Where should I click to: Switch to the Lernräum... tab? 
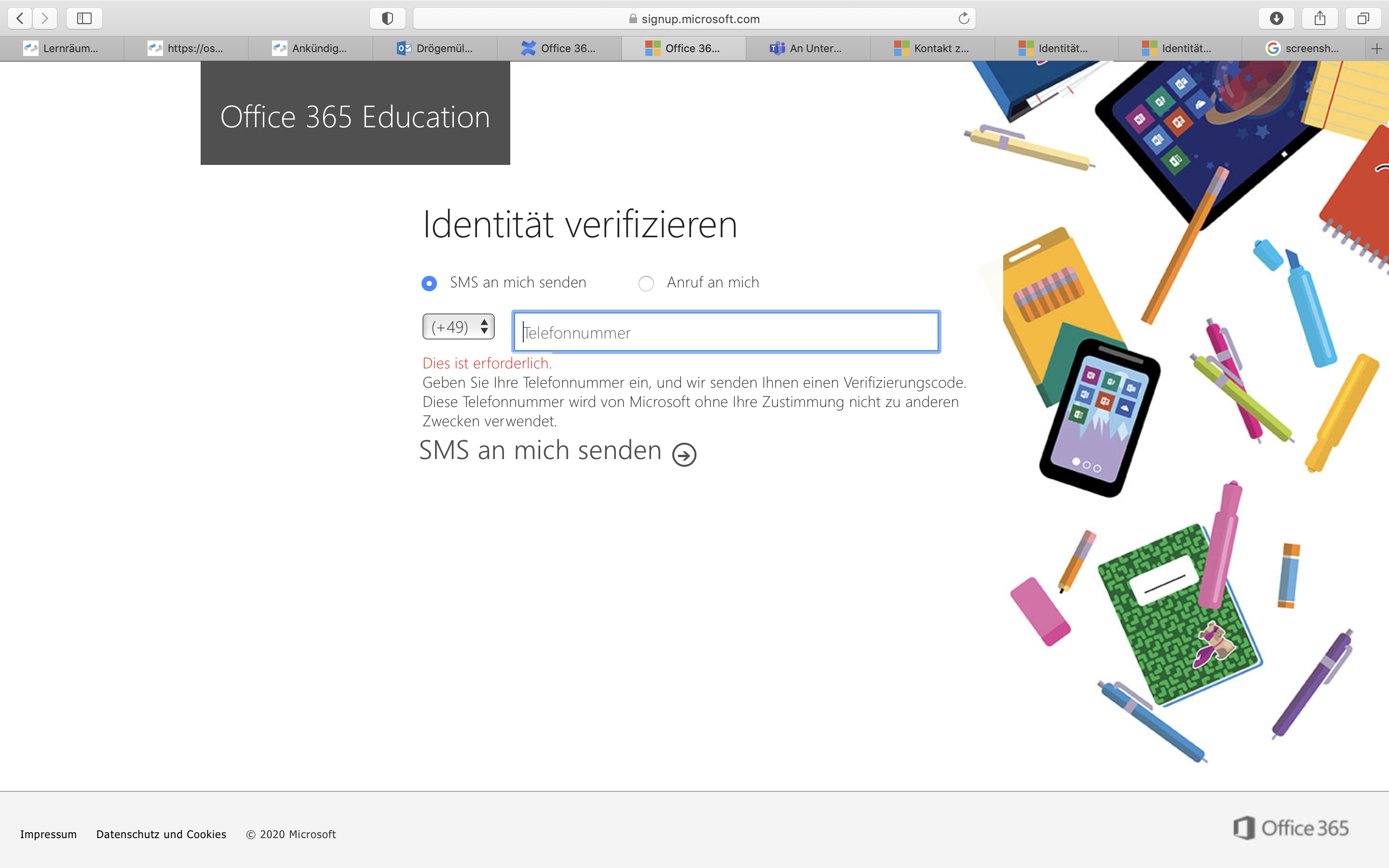tap(62, 49)
